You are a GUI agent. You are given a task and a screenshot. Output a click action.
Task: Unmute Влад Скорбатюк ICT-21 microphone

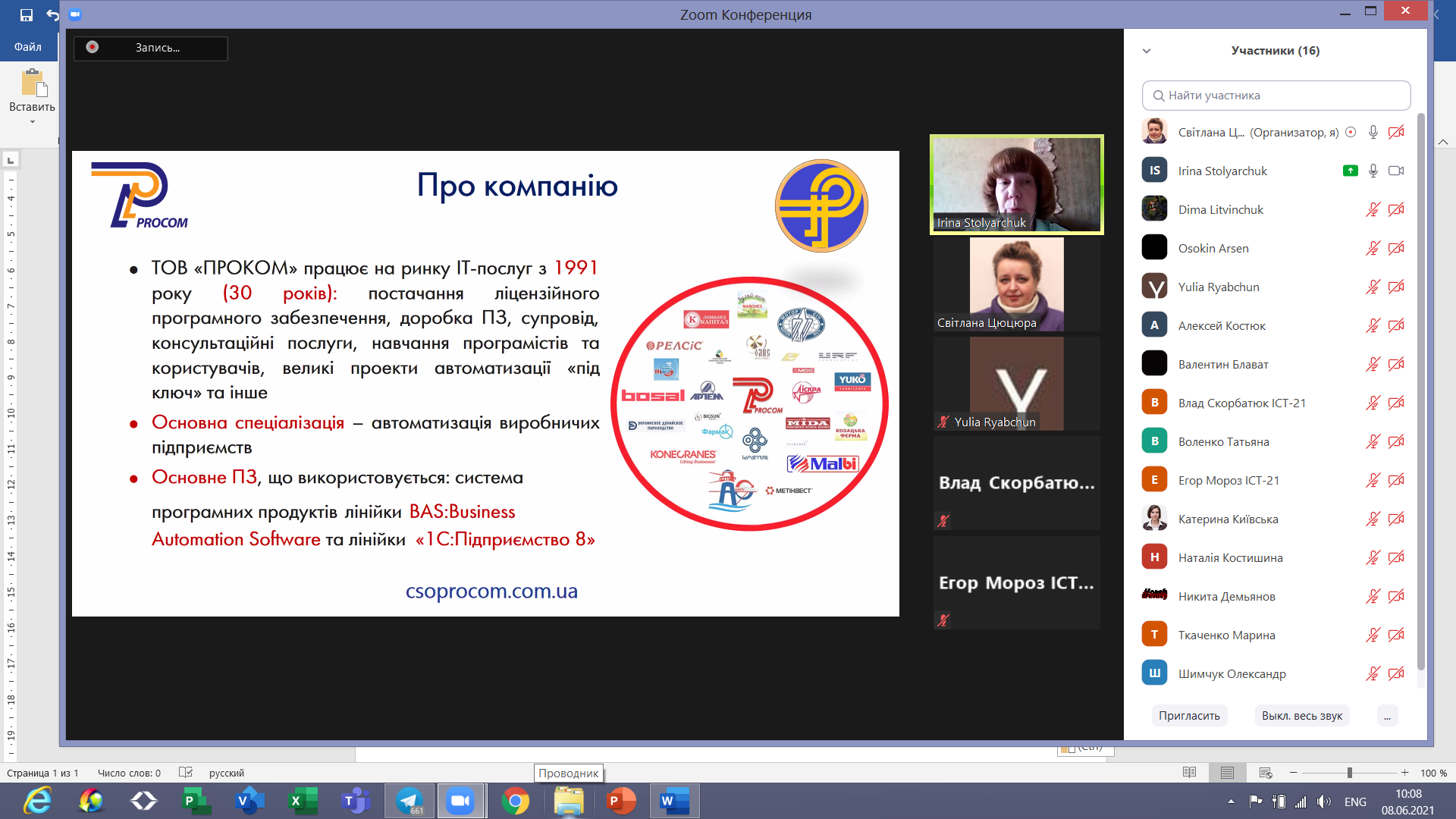pos(1373,403)
